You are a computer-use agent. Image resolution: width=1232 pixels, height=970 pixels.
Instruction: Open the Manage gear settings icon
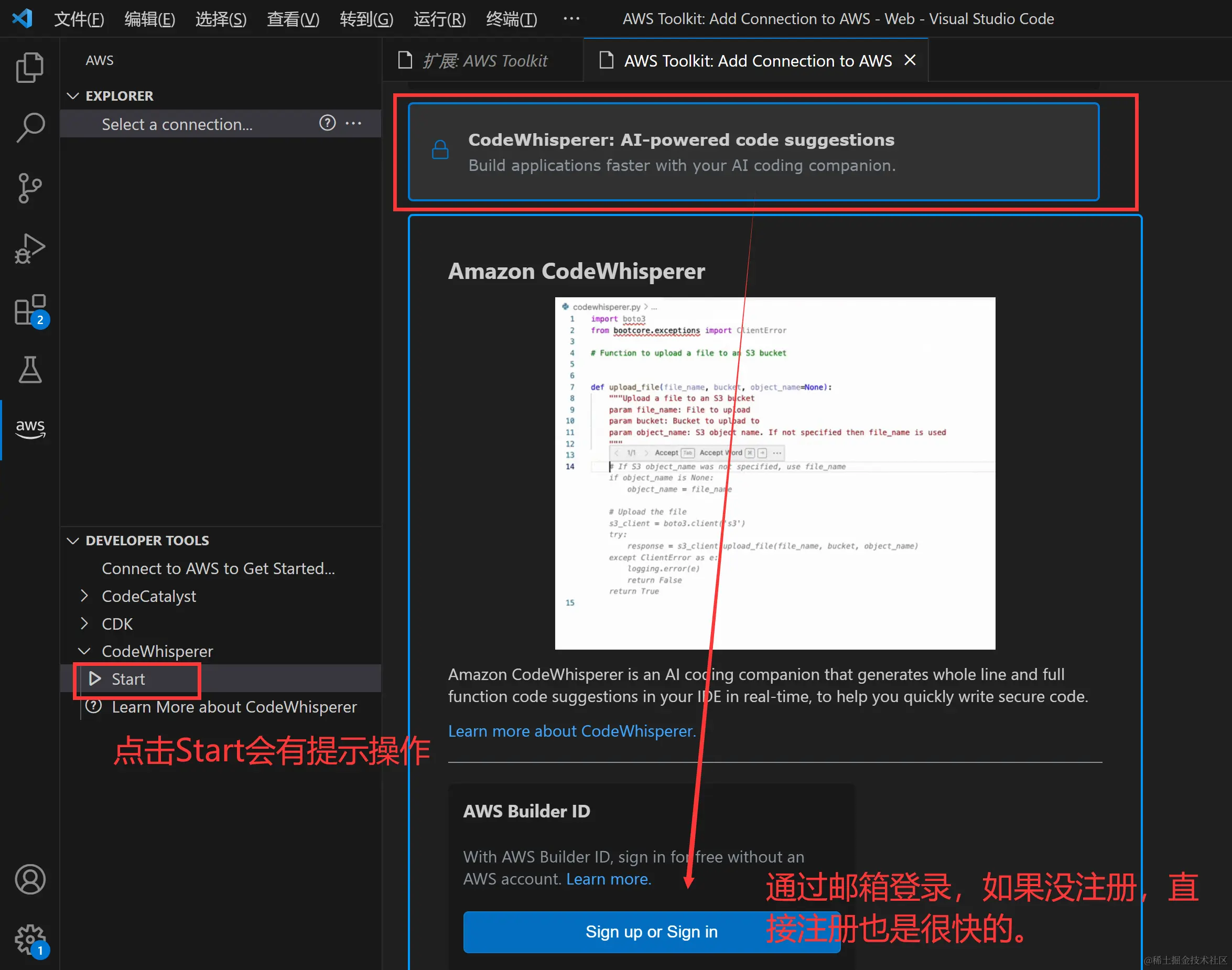tap(29, 940)
